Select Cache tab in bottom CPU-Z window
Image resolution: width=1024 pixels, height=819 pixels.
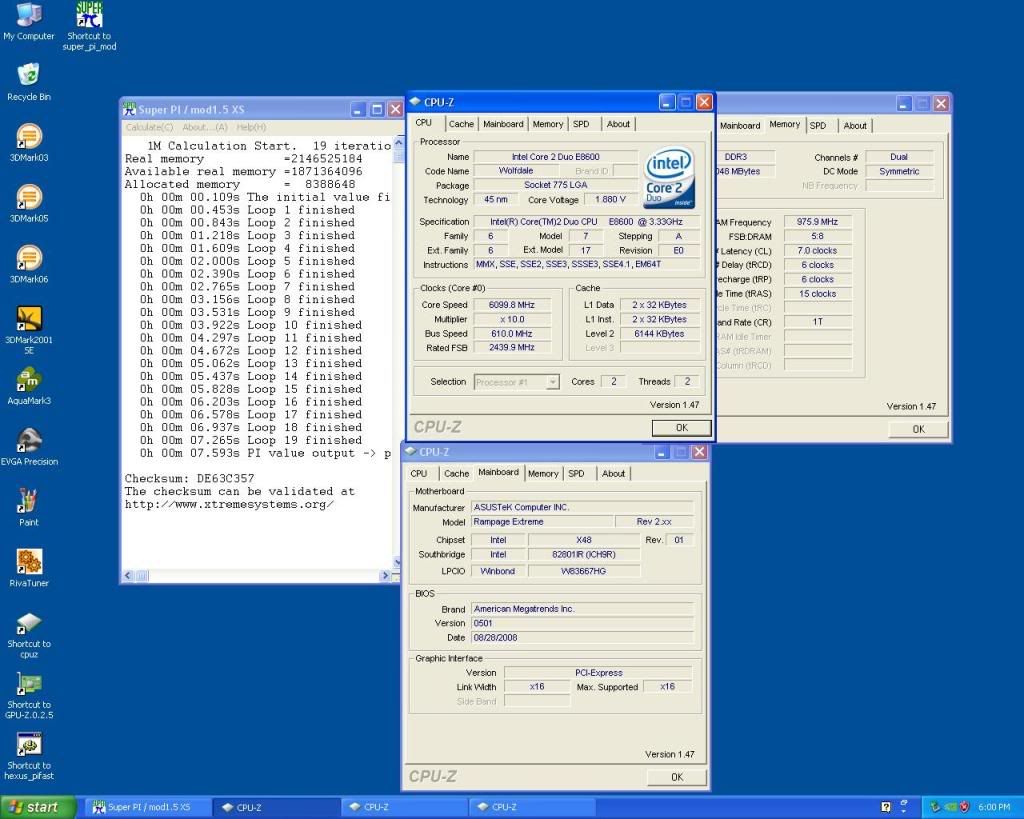(x=456, y=474)
